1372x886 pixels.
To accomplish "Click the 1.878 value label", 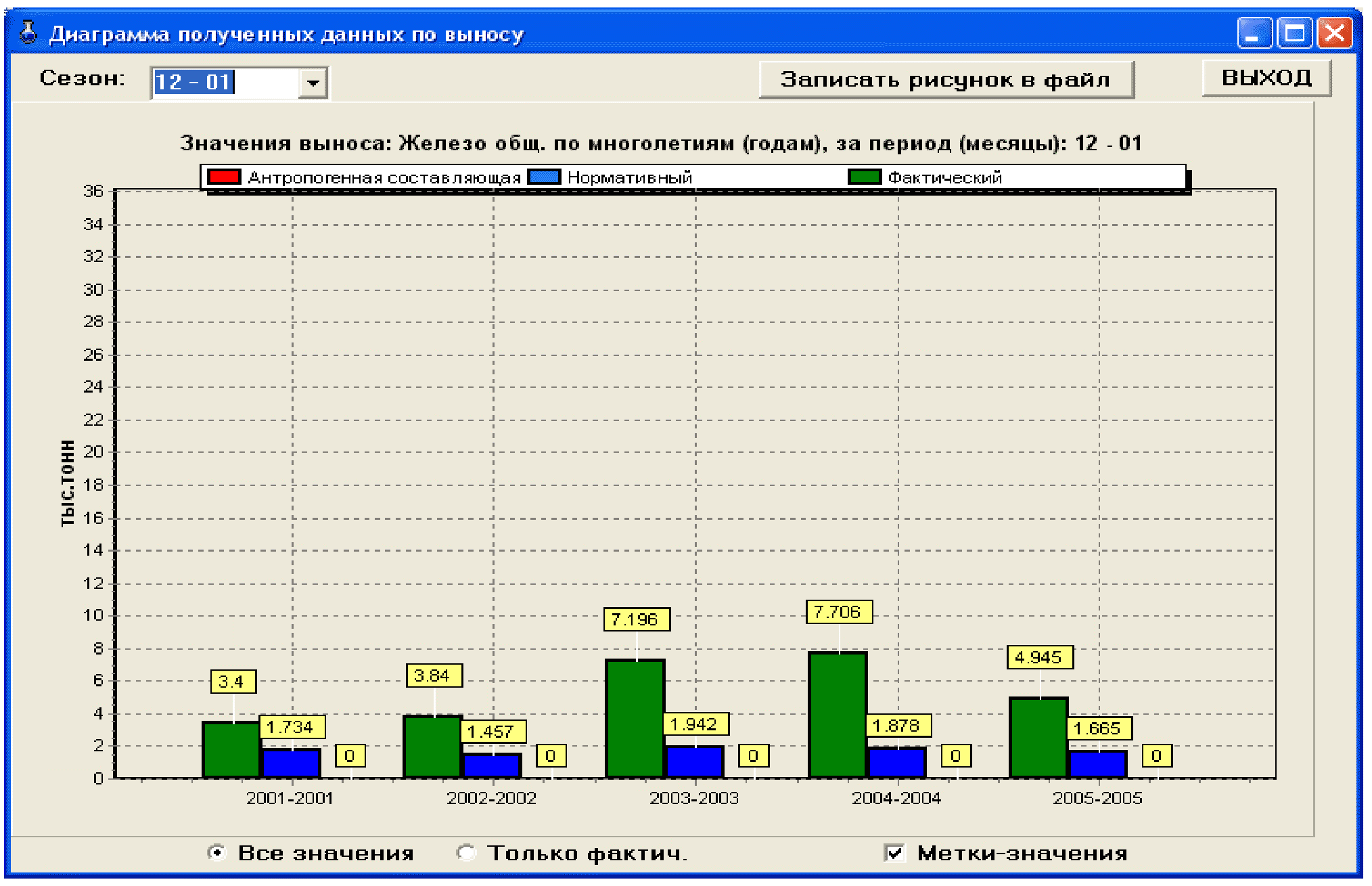I will click(898, 726).
